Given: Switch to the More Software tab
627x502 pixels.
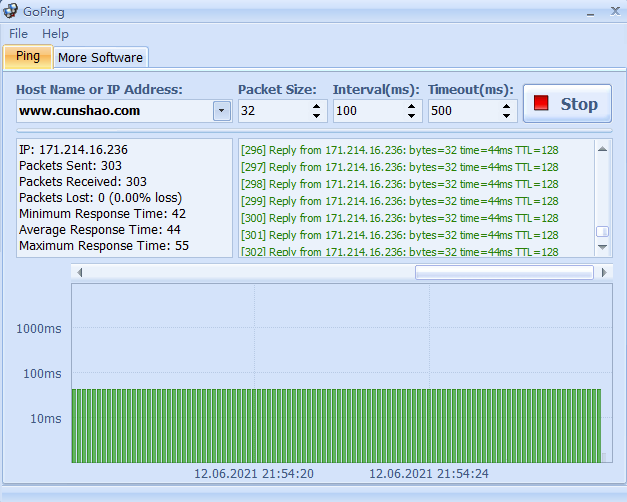Looking at the screenshot, I should point(101,57).
